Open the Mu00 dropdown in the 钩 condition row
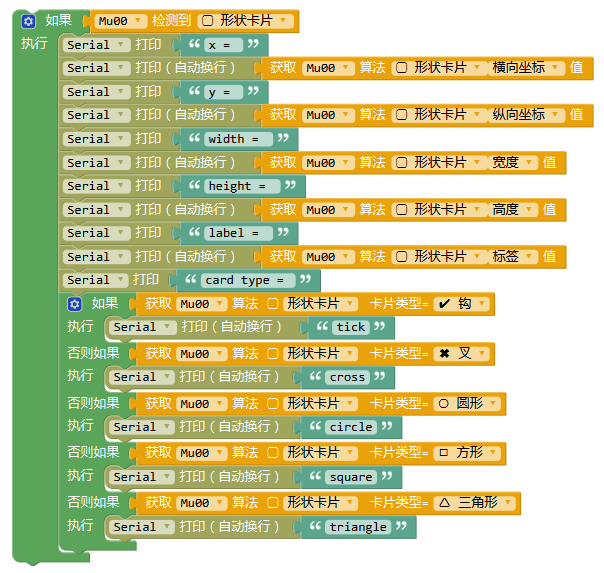Viewport: 604px width, 573px height. click(x=202, y=304)
